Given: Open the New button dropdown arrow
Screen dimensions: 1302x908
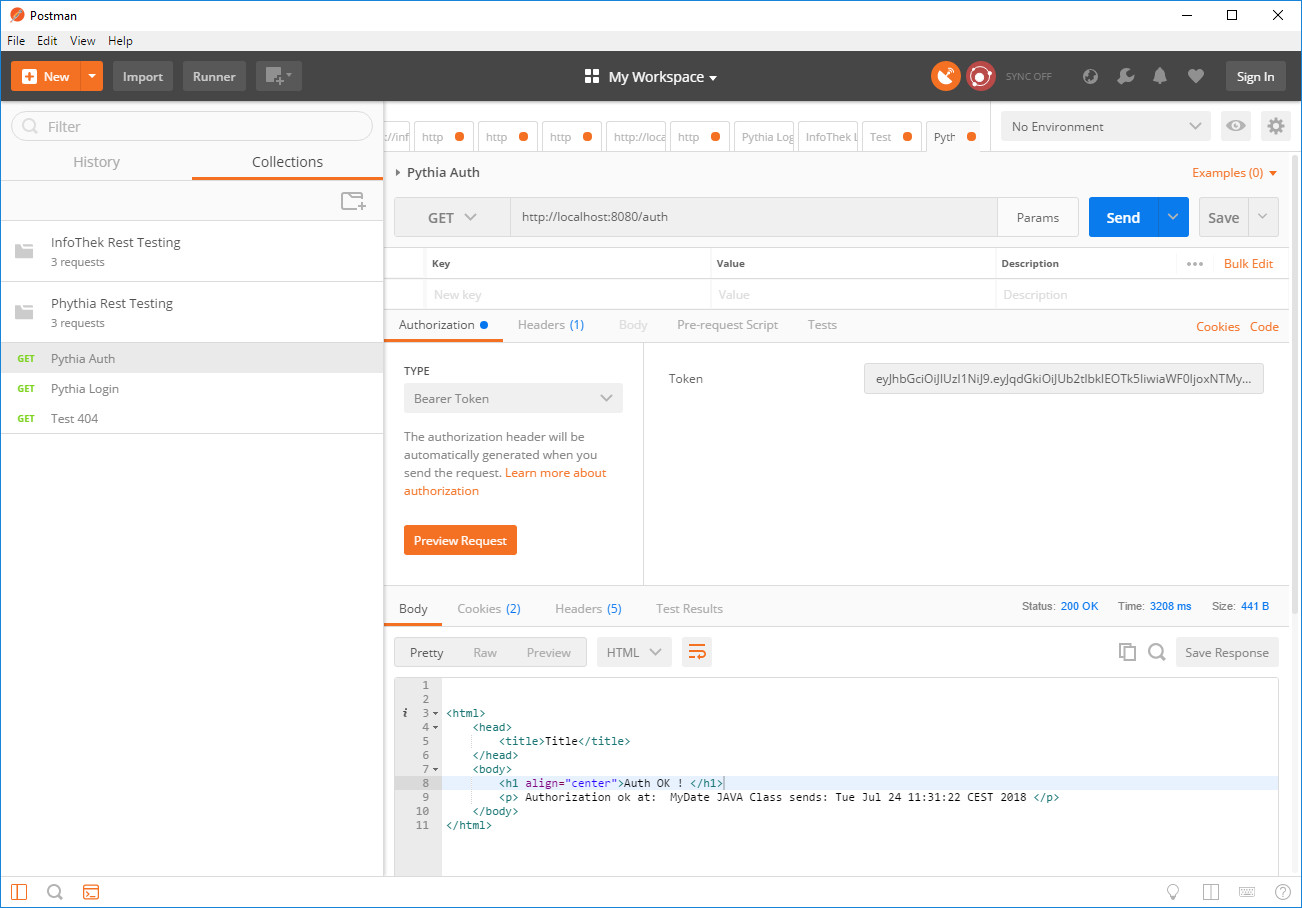Looking at the screenshot, I should pyautogui.click(x=92, y=76).
